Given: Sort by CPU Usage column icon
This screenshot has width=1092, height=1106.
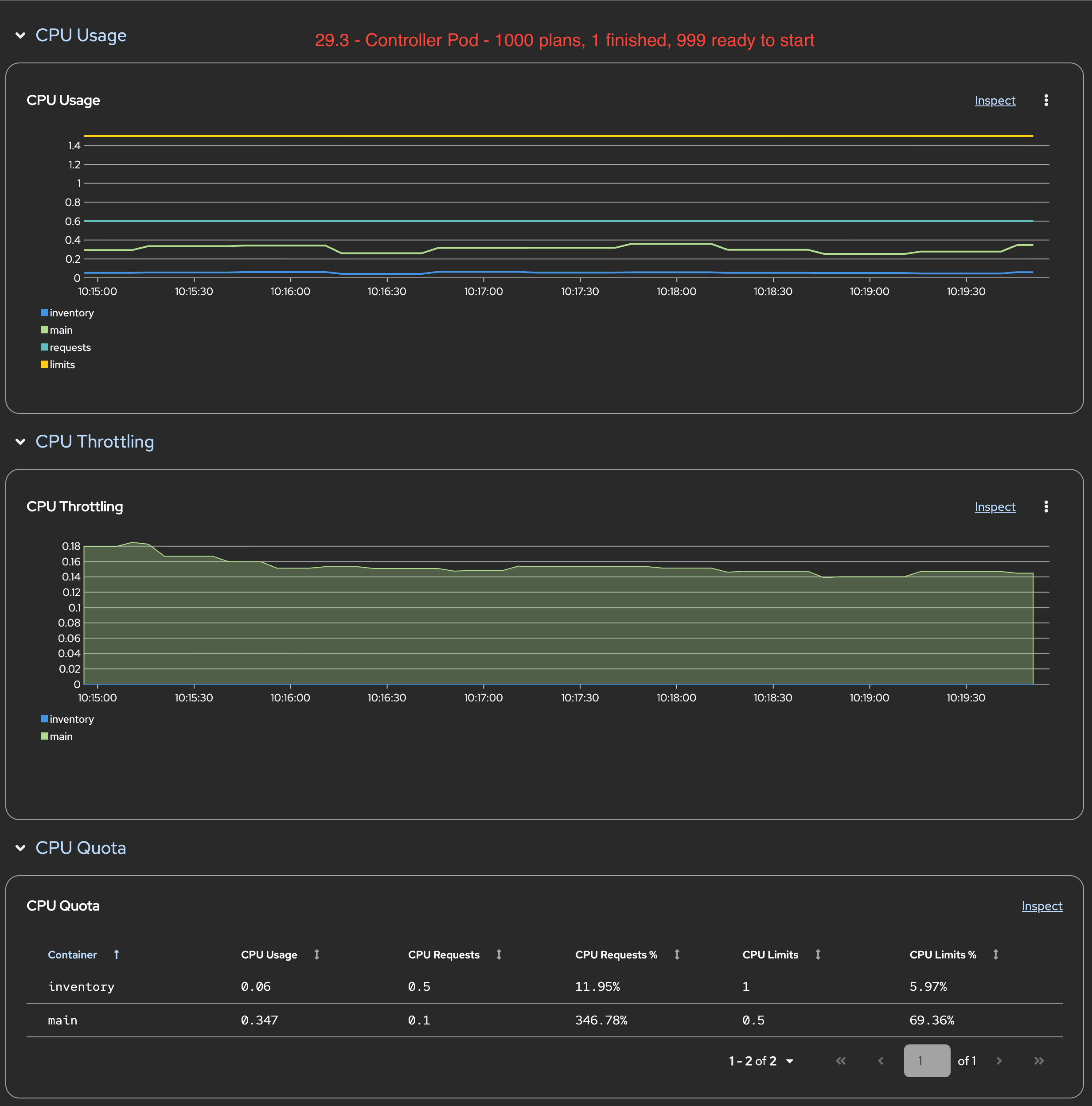Looking at the screenshot, I should 317,954.
